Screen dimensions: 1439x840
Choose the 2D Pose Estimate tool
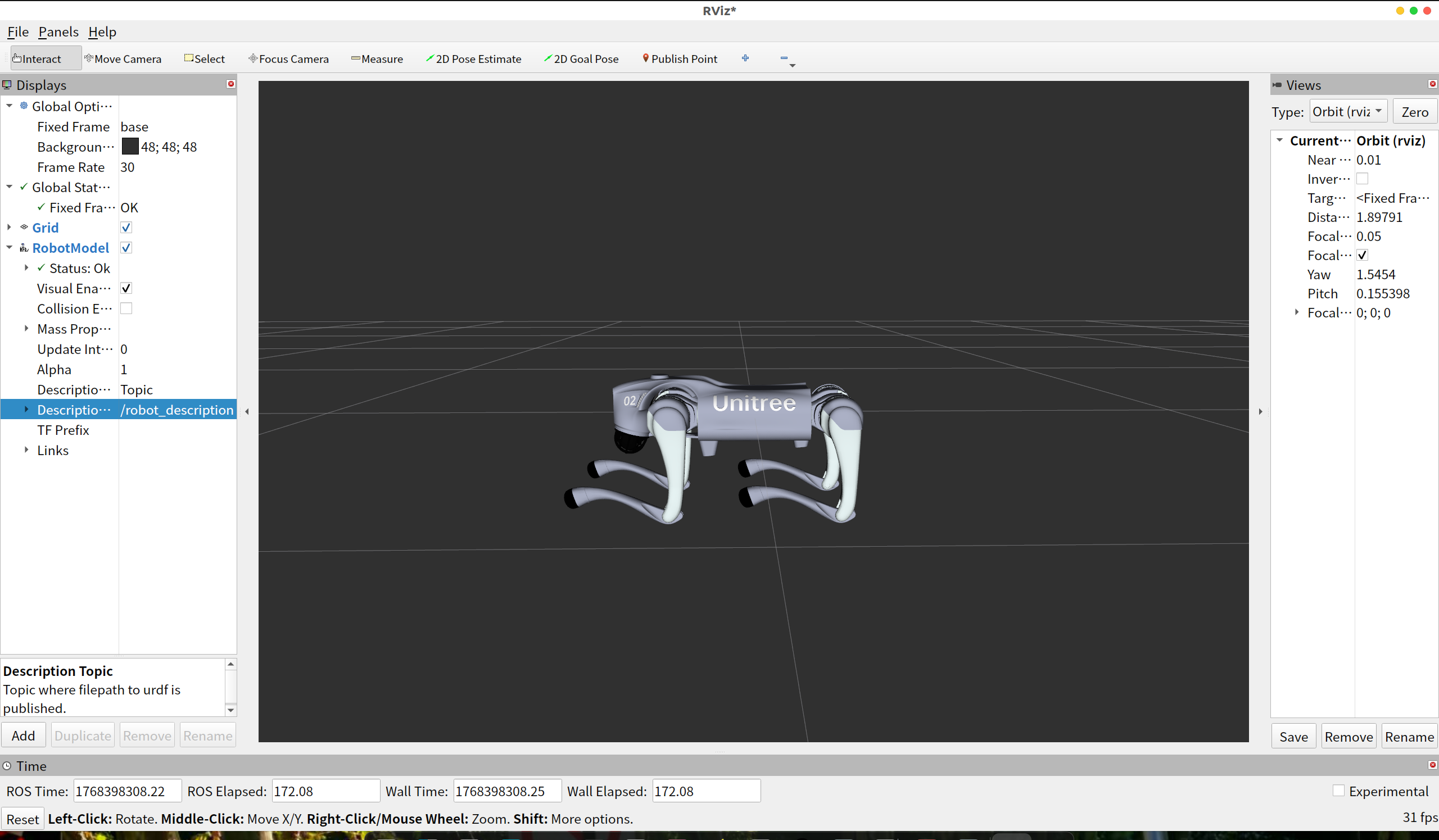point(473,59)
